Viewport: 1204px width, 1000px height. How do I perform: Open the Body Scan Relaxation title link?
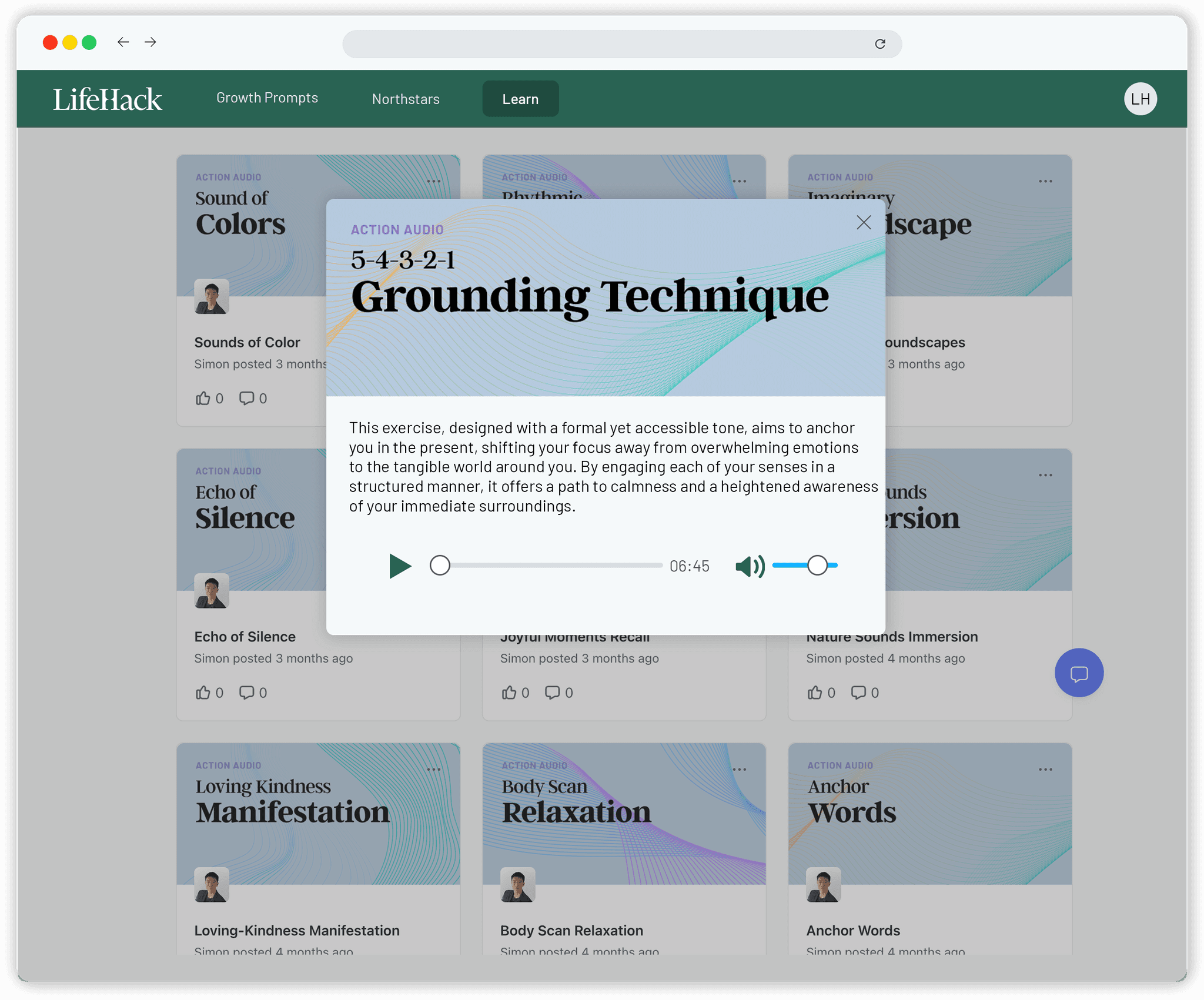pos(571,931)
